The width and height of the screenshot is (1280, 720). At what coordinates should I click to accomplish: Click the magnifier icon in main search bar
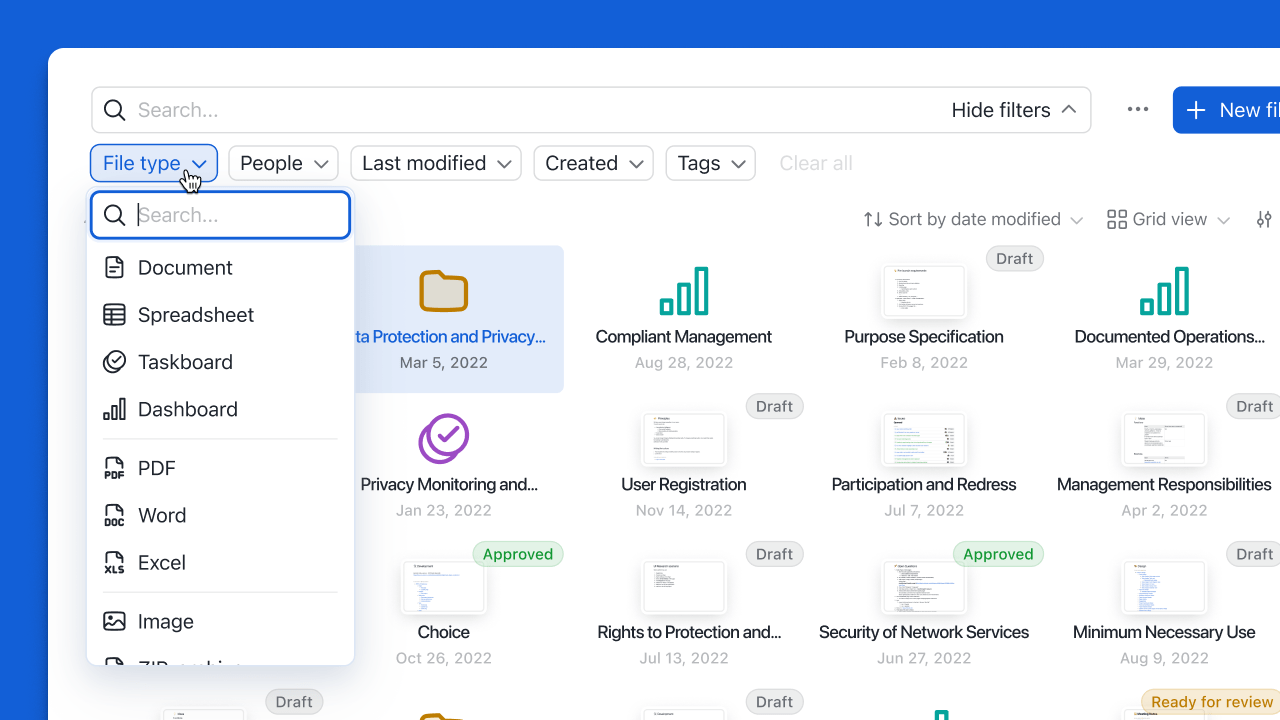(x=115, y=110)
